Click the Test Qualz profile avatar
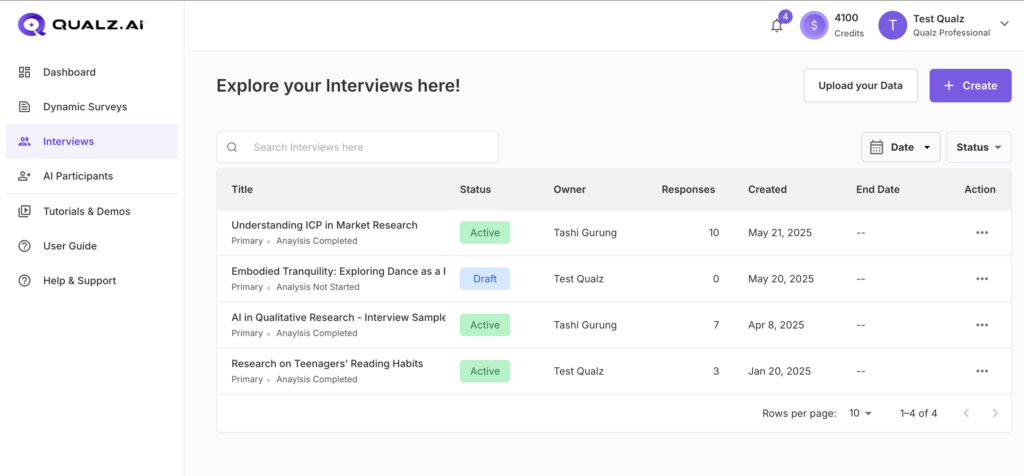This screenshot has height=476, width=1024. tap(892, 25)
